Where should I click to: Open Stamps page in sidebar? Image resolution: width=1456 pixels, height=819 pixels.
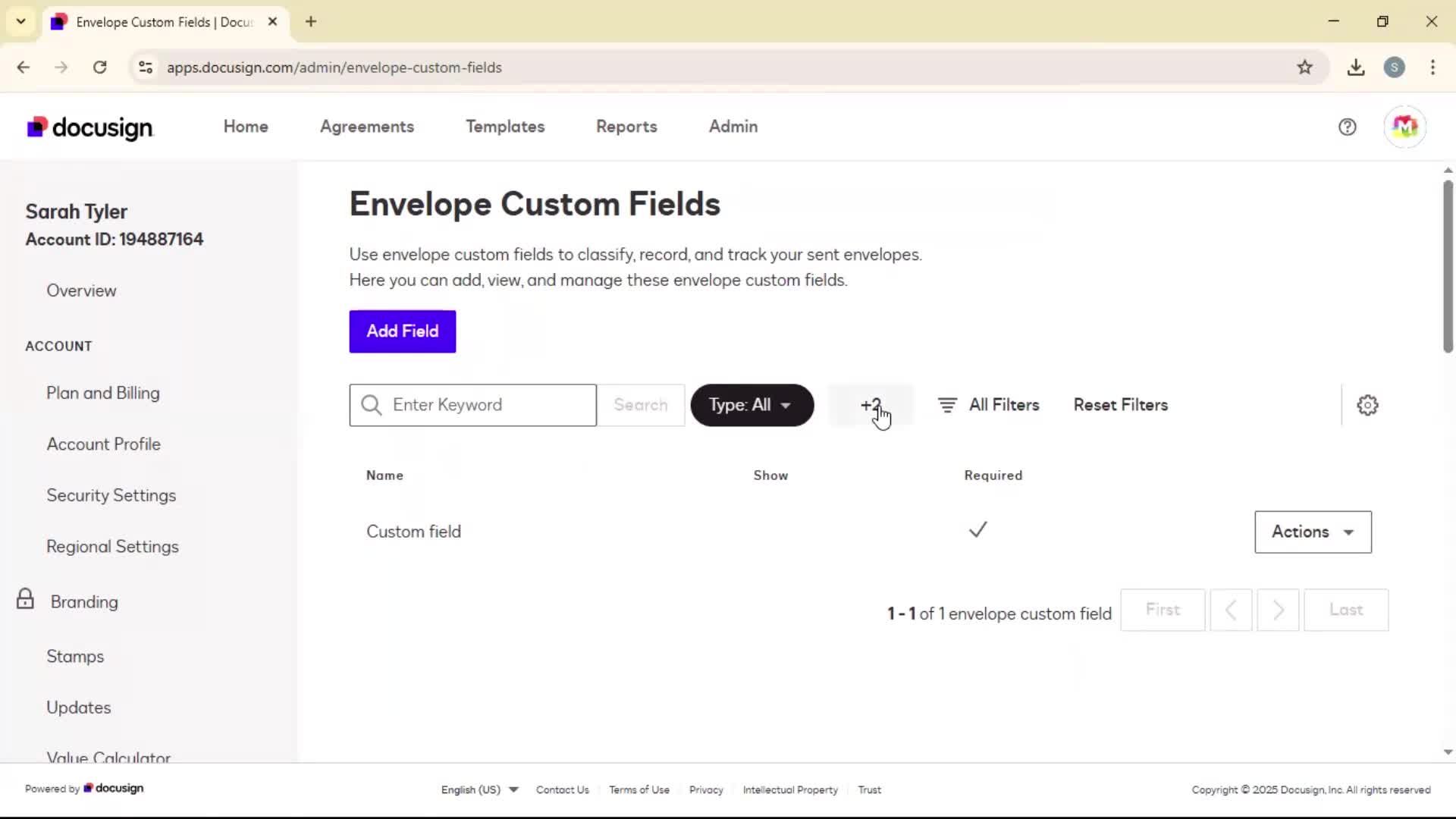(x=75, y=657)
